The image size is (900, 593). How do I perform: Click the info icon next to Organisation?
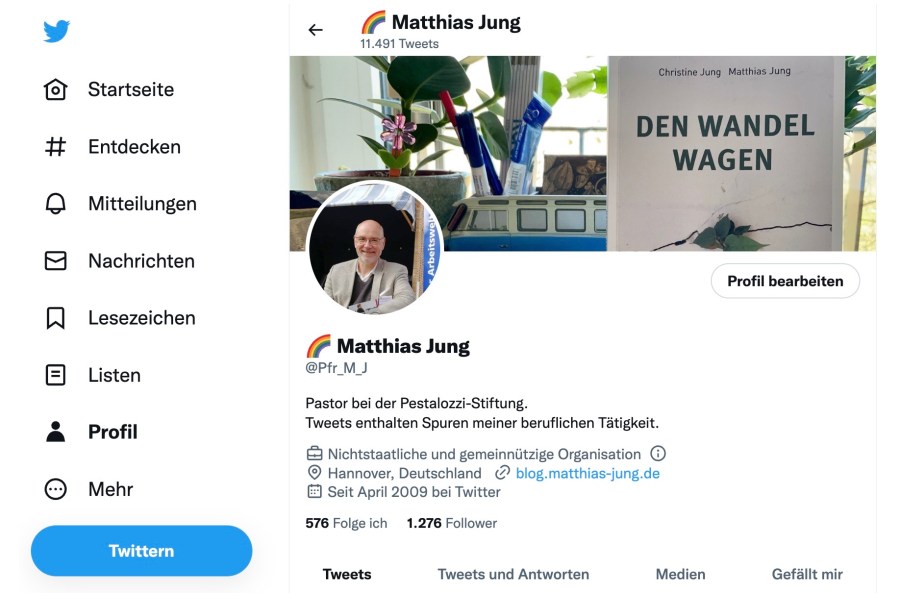pyautogui.click(x=658, y=454)
